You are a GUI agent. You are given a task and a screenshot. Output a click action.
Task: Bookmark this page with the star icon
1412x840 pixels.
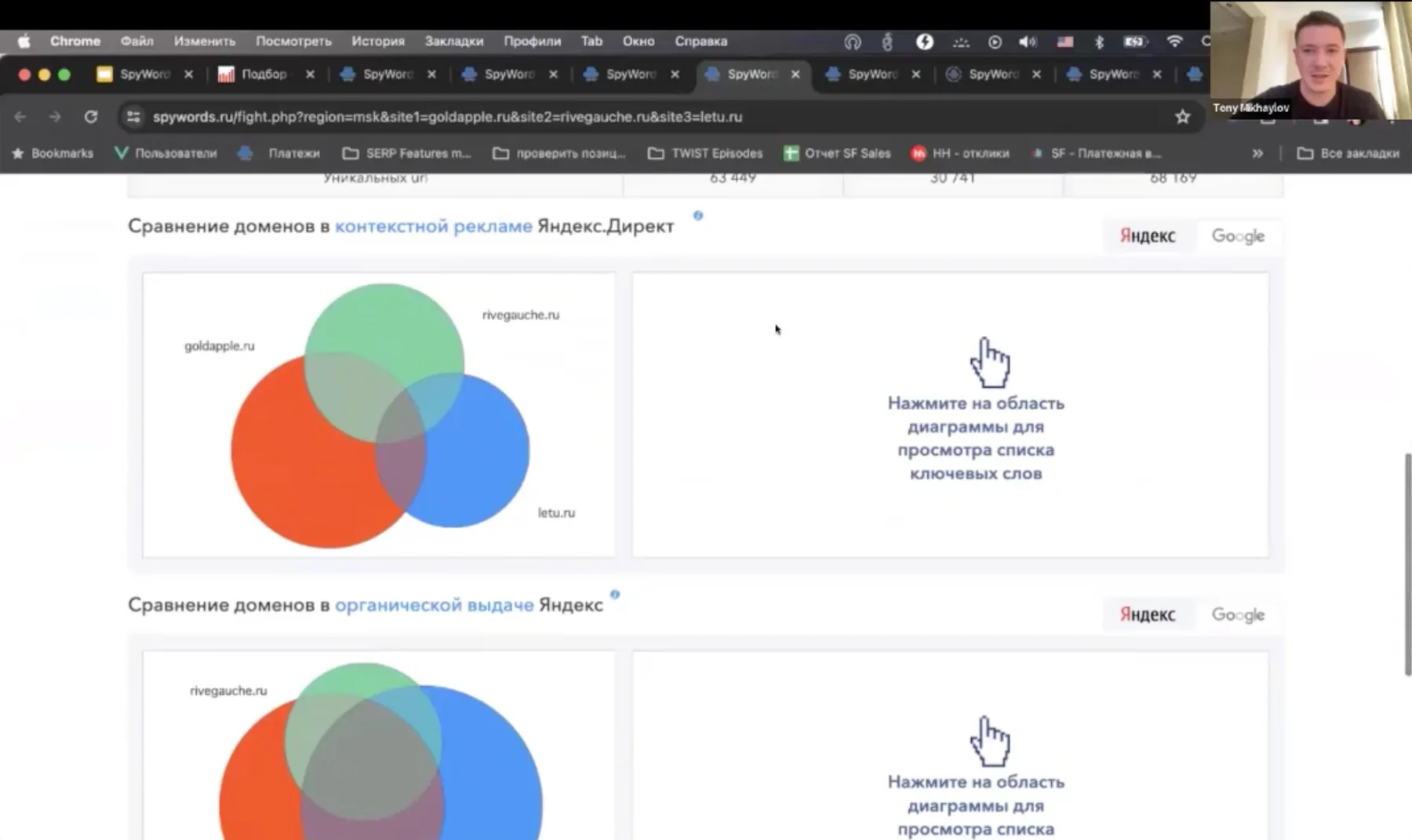click(x=1182, y=117)
